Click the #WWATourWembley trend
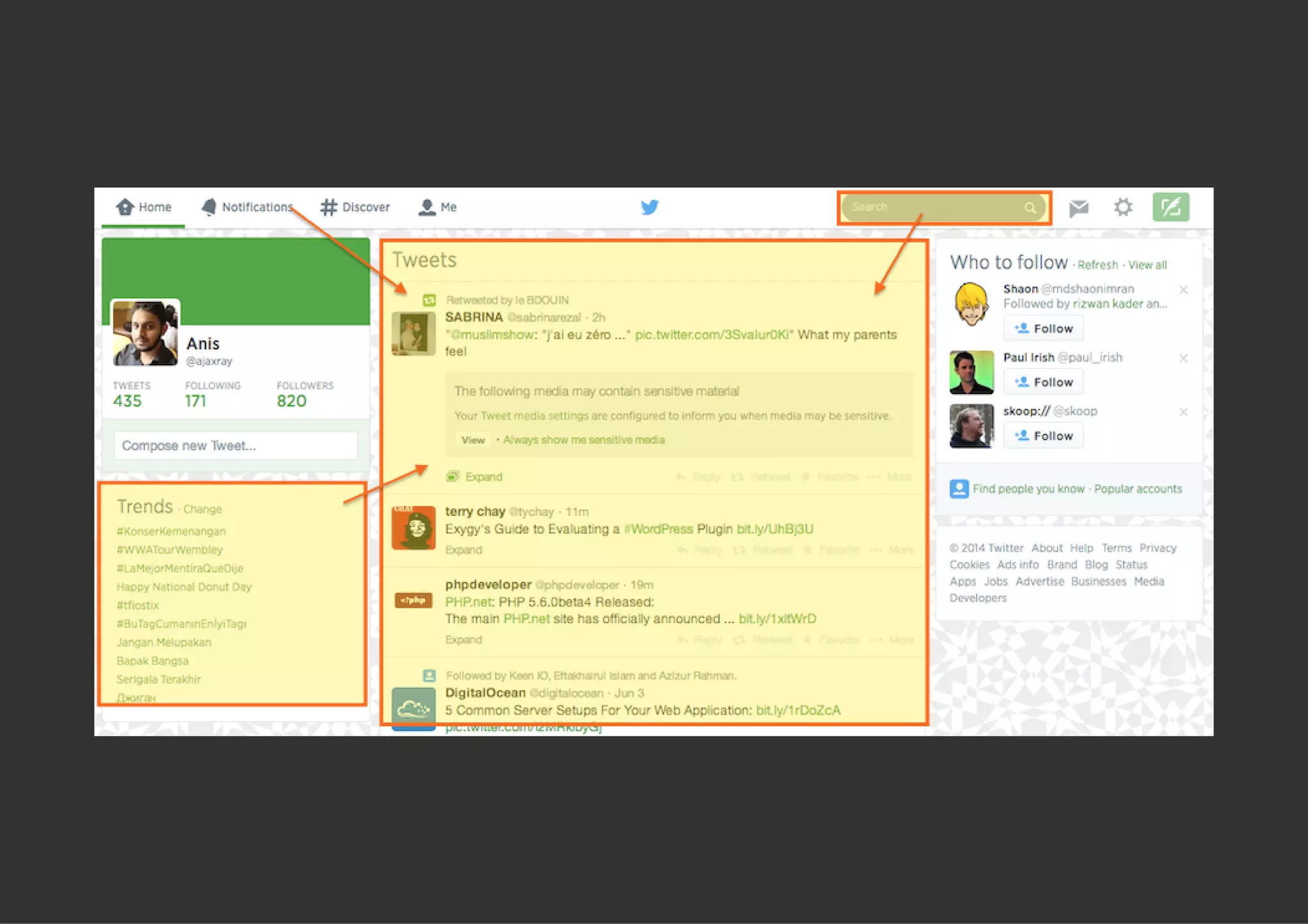1308x924 pixels. [169, 550]
